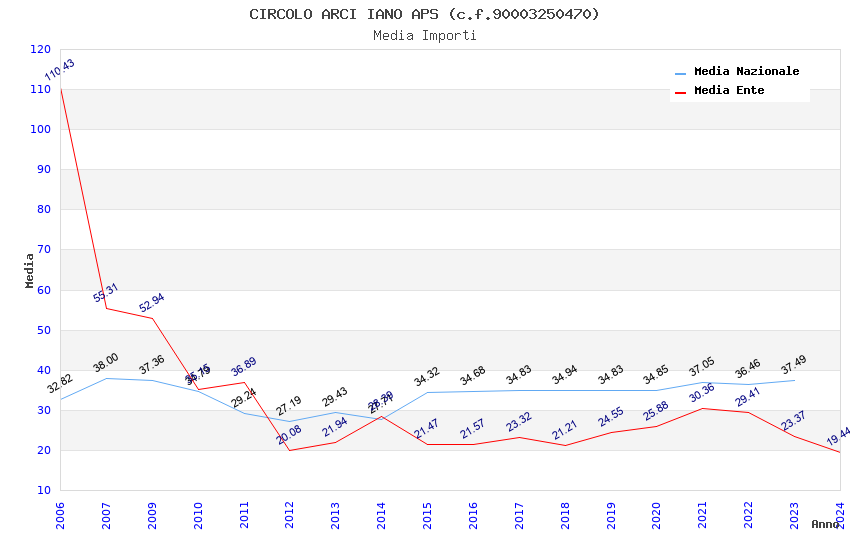850x550 pixels.
Task: Click the 34.32 national average label
Action: [x=427, y=377]
